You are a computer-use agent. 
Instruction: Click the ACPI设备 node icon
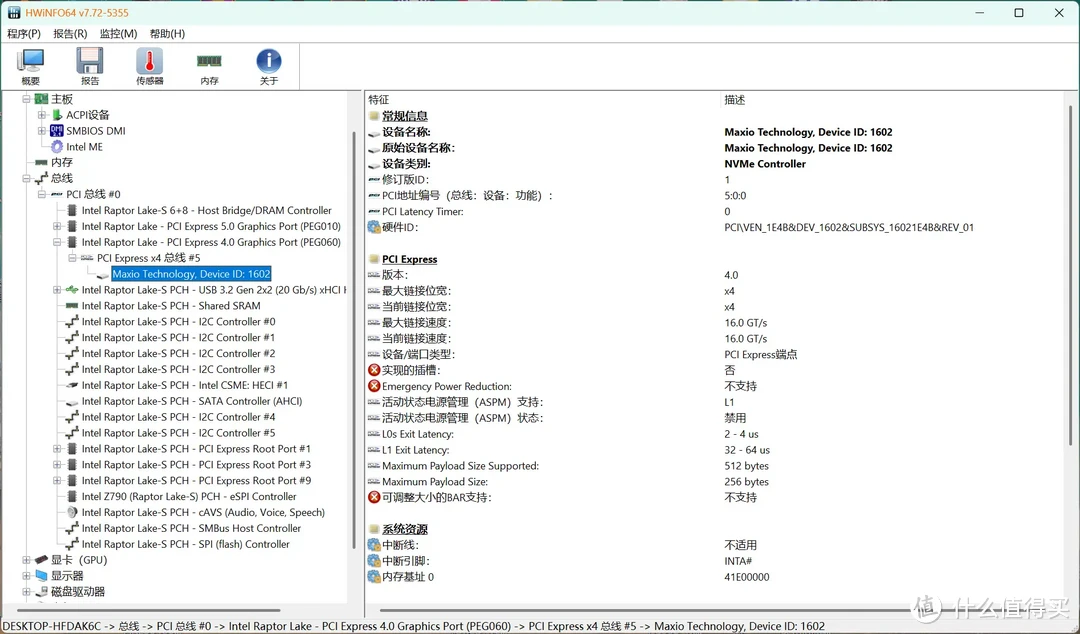57,115
